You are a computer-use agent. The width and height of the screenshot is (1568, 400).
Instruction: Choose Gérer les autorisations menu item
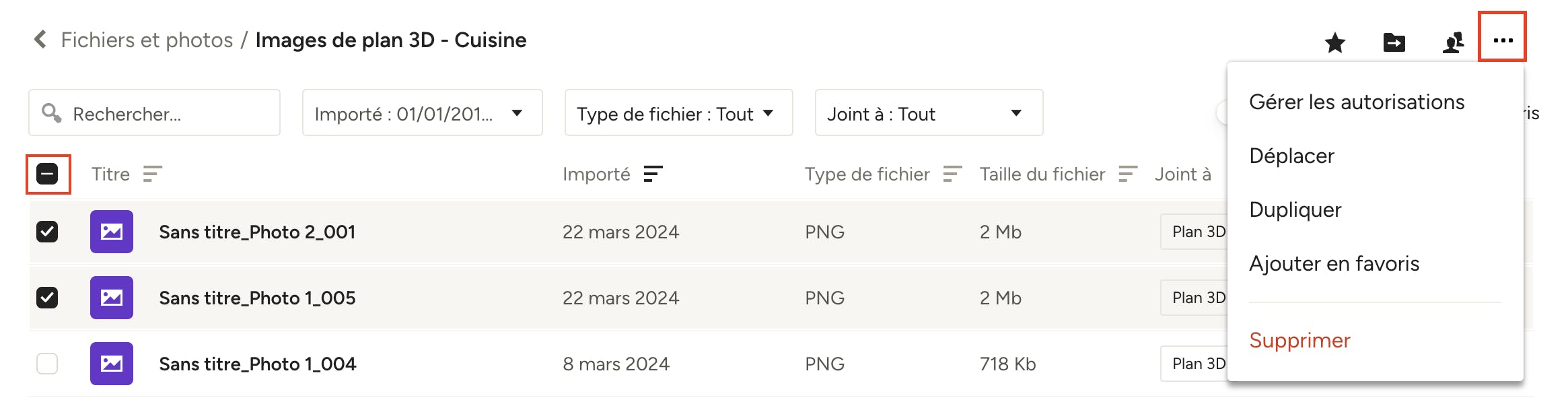pyautogui.click(x=1357, y=102)
